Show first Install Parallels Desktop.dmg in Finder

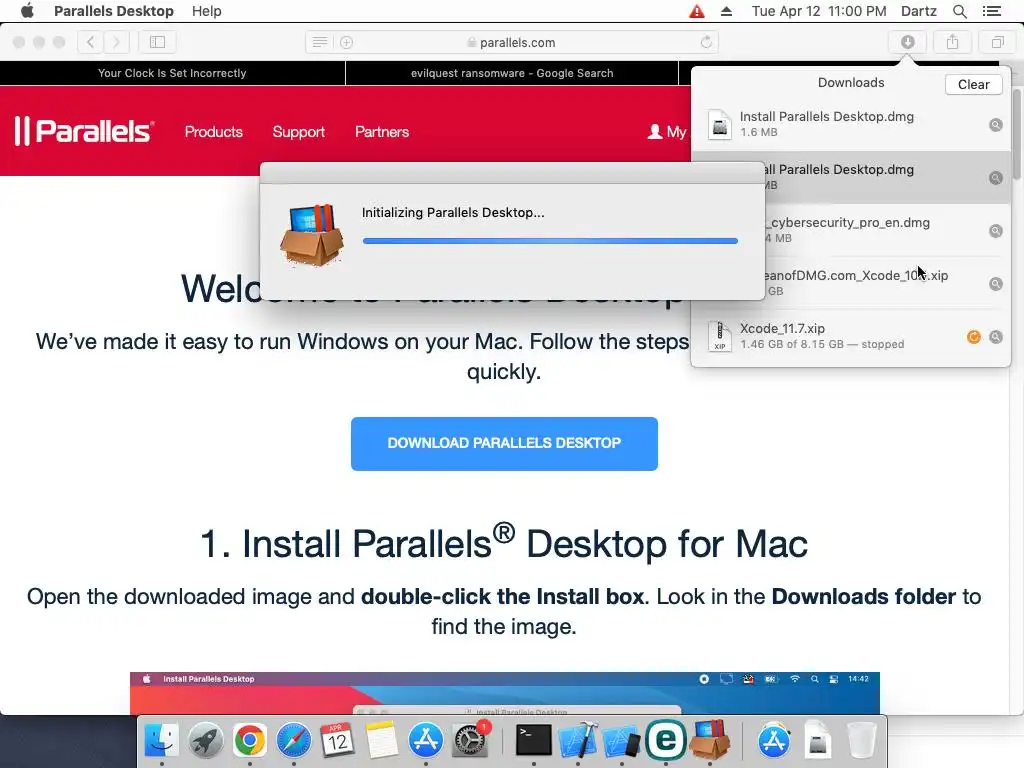(x=995, y=125)
